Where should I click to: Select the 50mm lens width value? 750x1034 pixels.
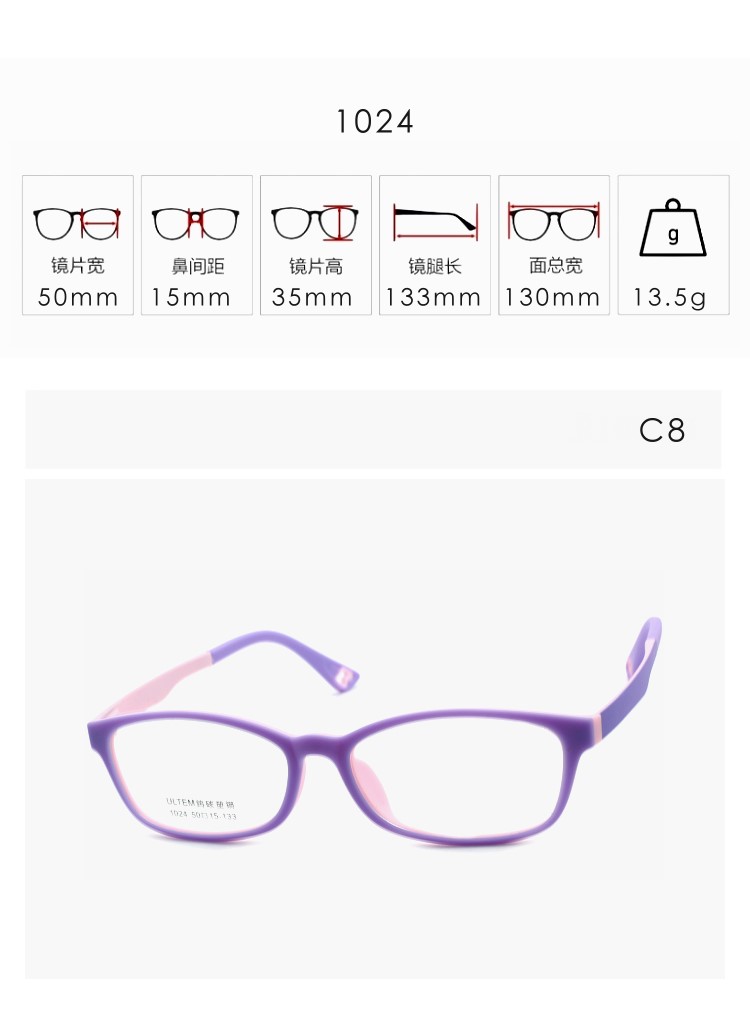point(78,297)
